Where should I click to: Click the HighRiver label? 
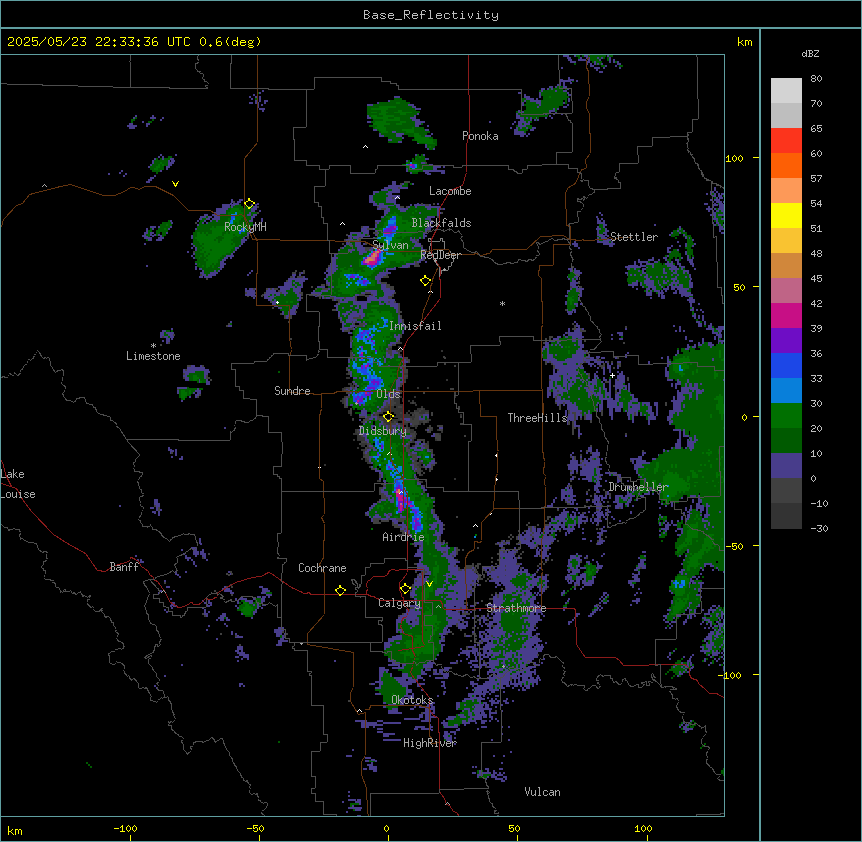coord(430,743)
